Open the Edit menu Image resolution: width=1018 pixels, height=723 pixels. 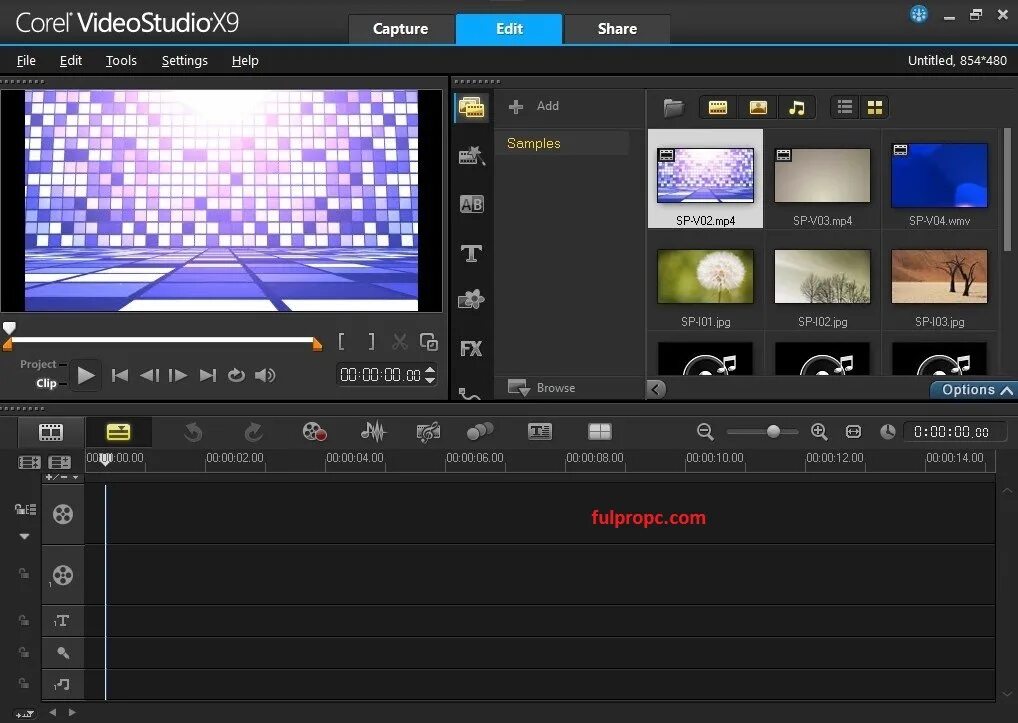(71, 60)
